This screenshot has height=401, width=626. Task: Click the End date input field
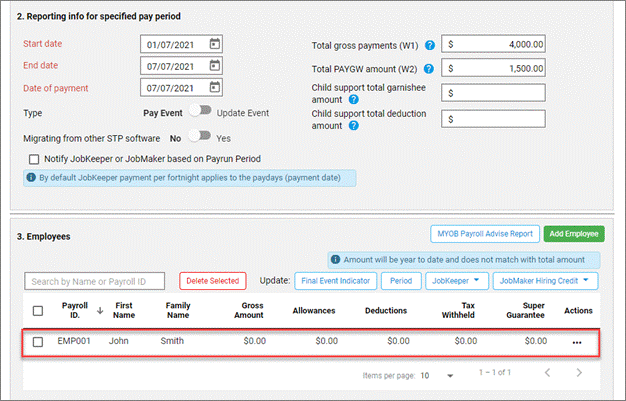(181, 66)
